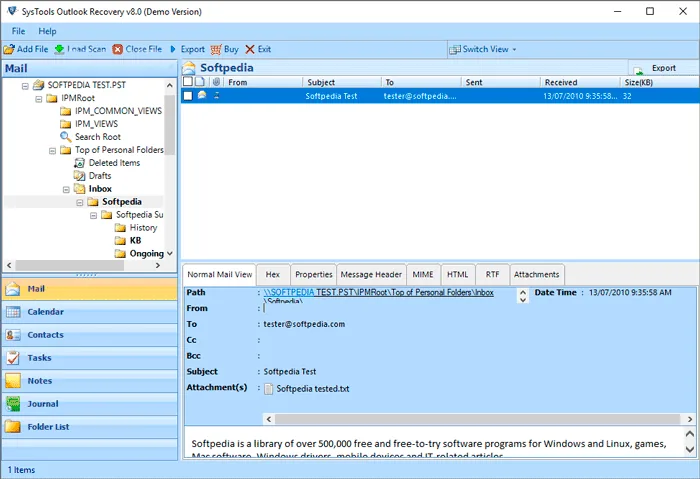The width and height of the screenshot is (700, 479).
Task: Switch to the RTF tab
Action: pos(492,275)
